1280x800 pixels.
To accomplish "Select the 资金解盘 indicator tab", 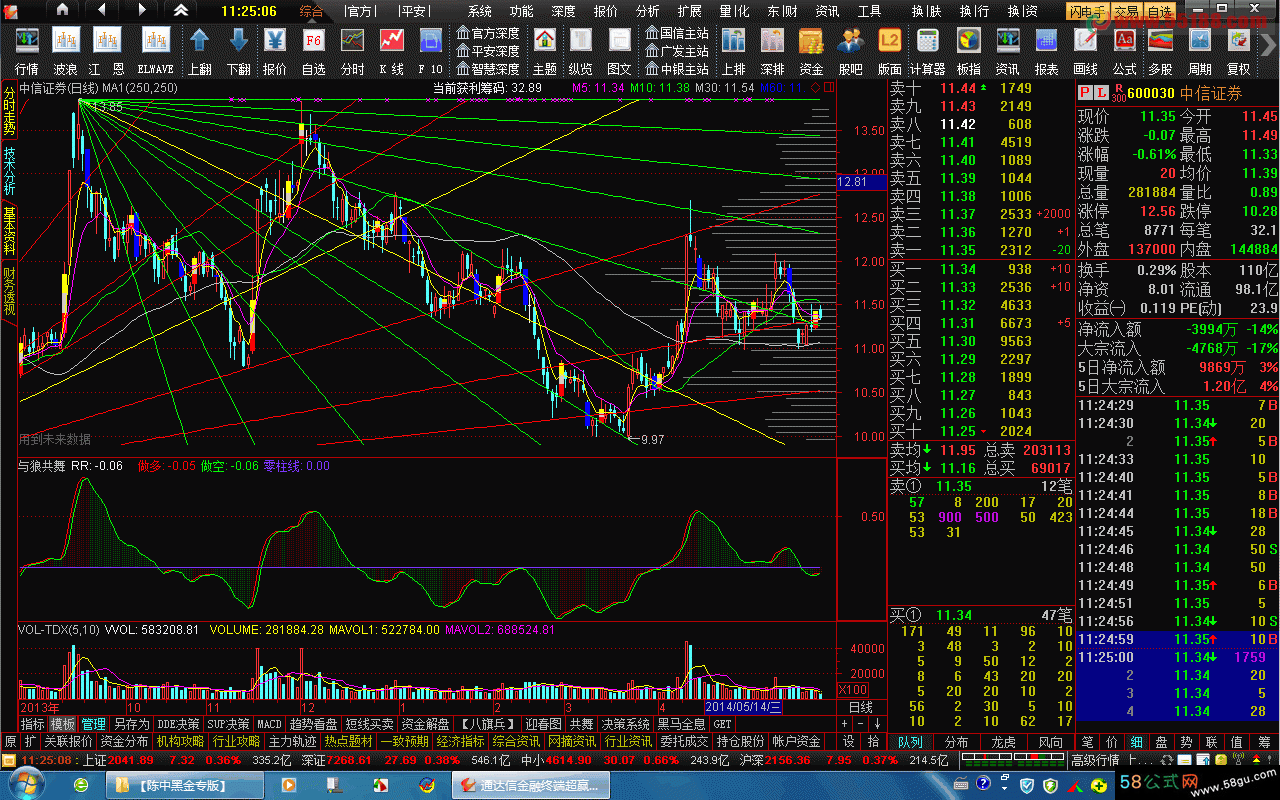I will [424, 723].
